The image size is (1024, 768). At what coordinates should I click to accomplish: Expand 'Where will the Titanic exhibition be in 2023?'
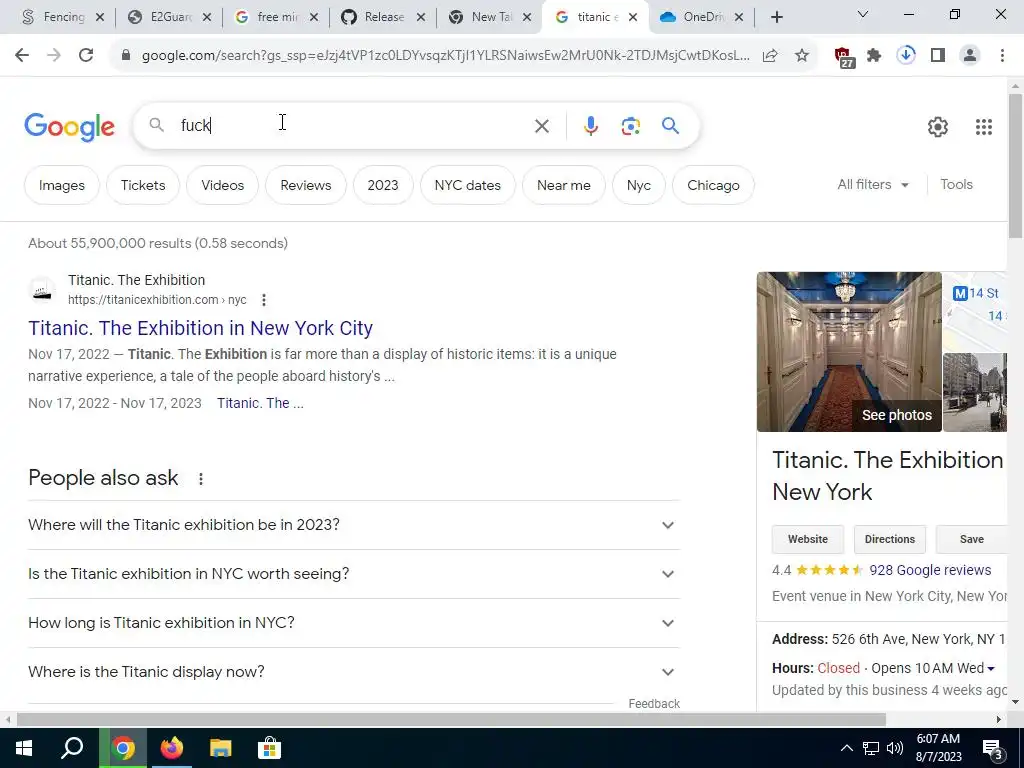[x=353, y=525]
